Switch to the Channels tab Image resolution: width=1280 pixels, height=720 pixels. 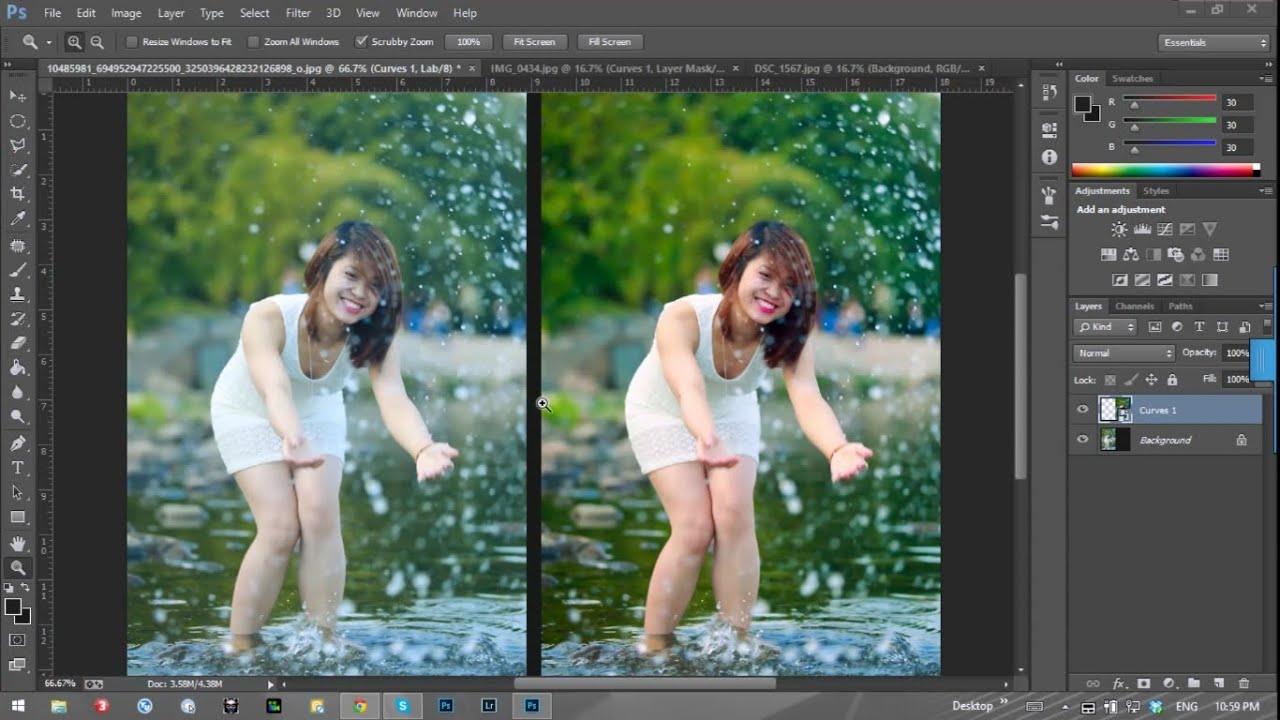[x=1134, y=306]
